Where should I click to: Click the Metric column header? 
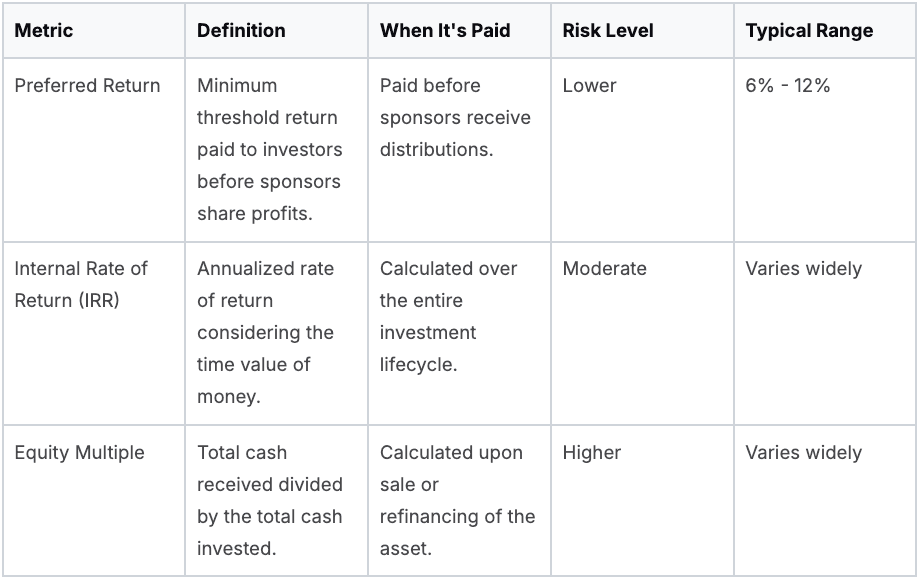tap(44, 30)
